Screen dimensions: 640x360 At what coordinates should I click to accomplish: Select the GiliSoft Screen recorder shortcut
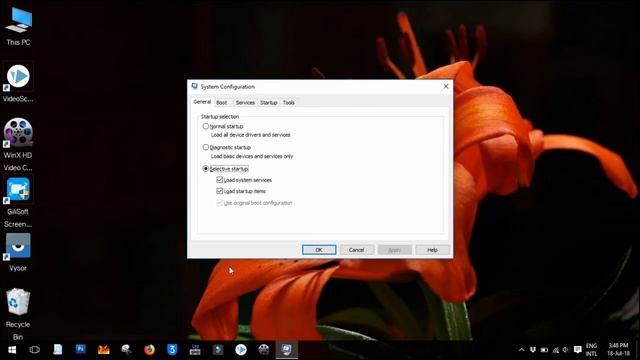[18, 202]
